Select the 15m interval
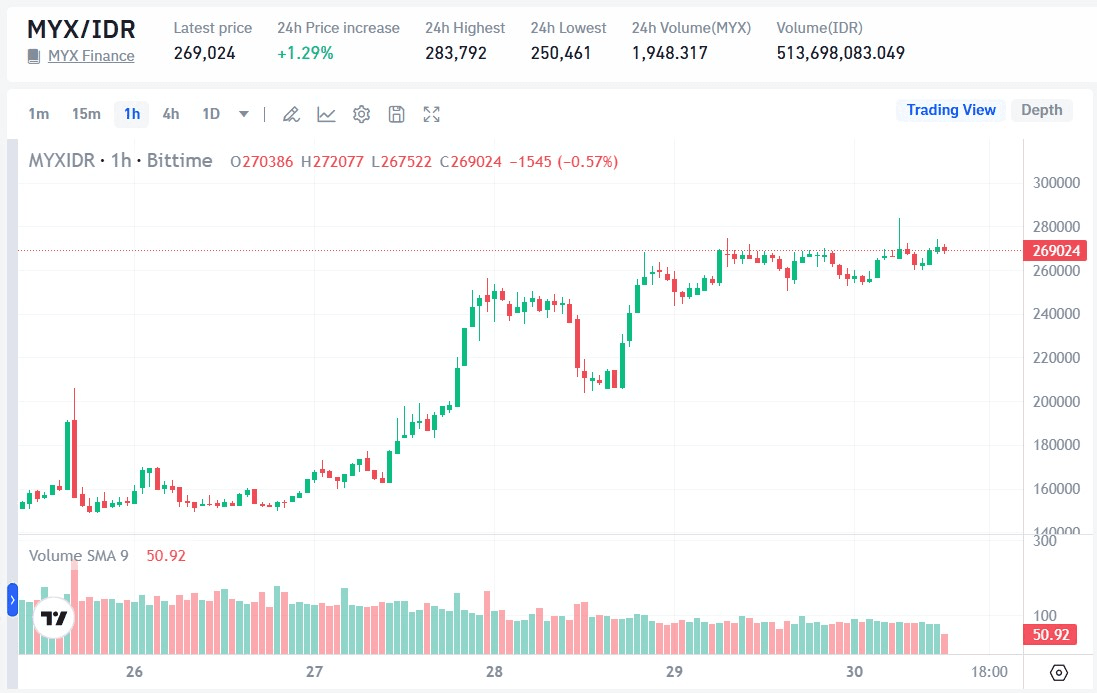Screen dimensions: 1097x693 (x=86, y=114)
